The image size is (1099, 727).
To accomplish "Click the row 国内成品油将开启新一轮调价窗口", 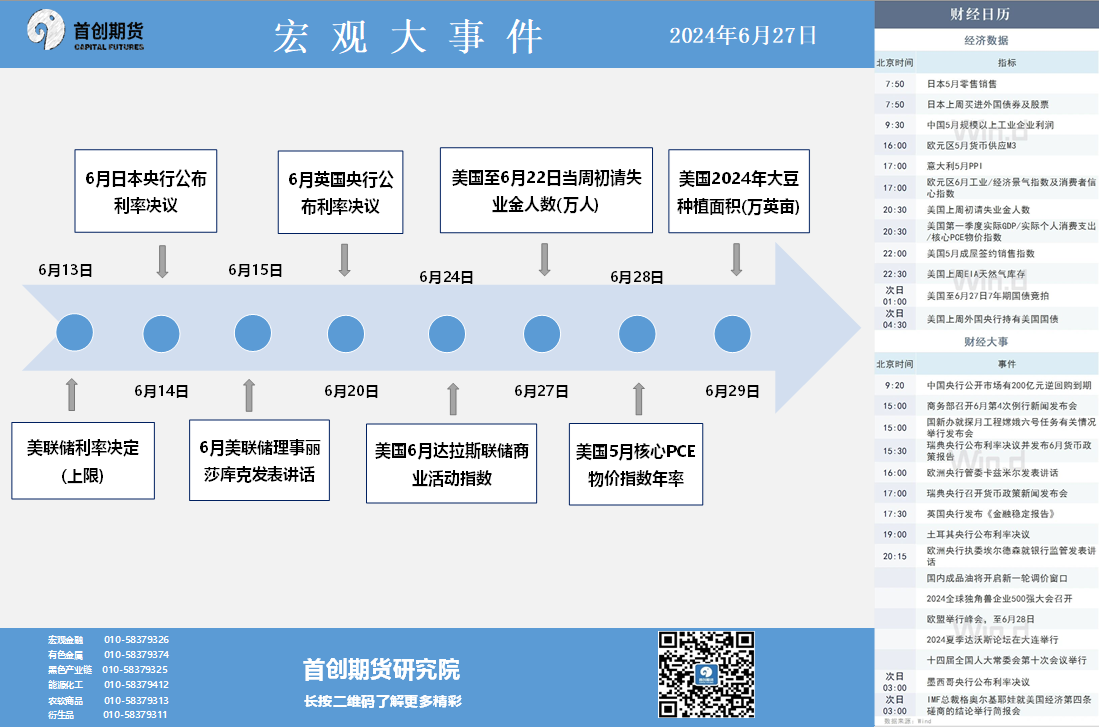I will tap(986, 578).
